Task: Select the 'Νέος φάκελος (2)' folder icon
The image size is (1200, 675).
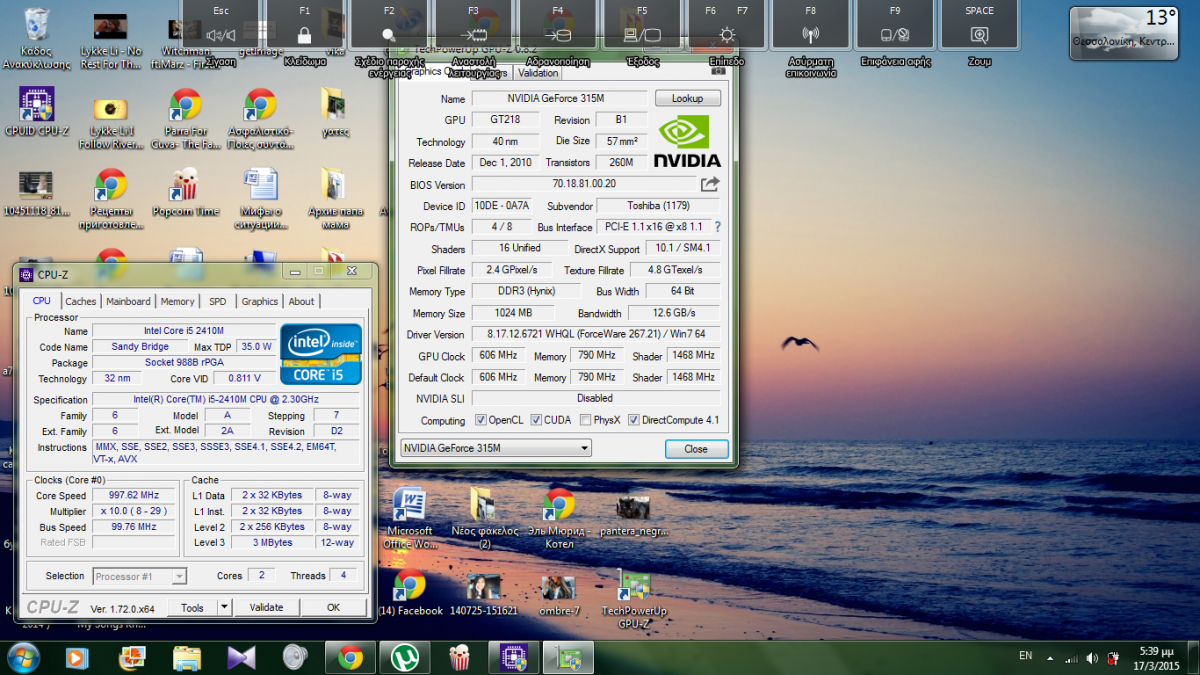Action: click(x=485, y=518)
